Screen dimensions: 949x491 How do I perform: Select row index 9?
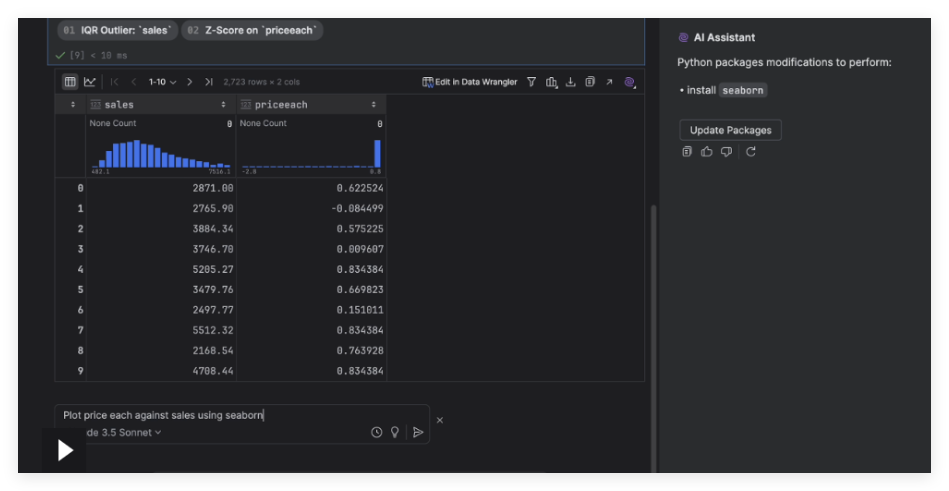(x=80, y=371)
